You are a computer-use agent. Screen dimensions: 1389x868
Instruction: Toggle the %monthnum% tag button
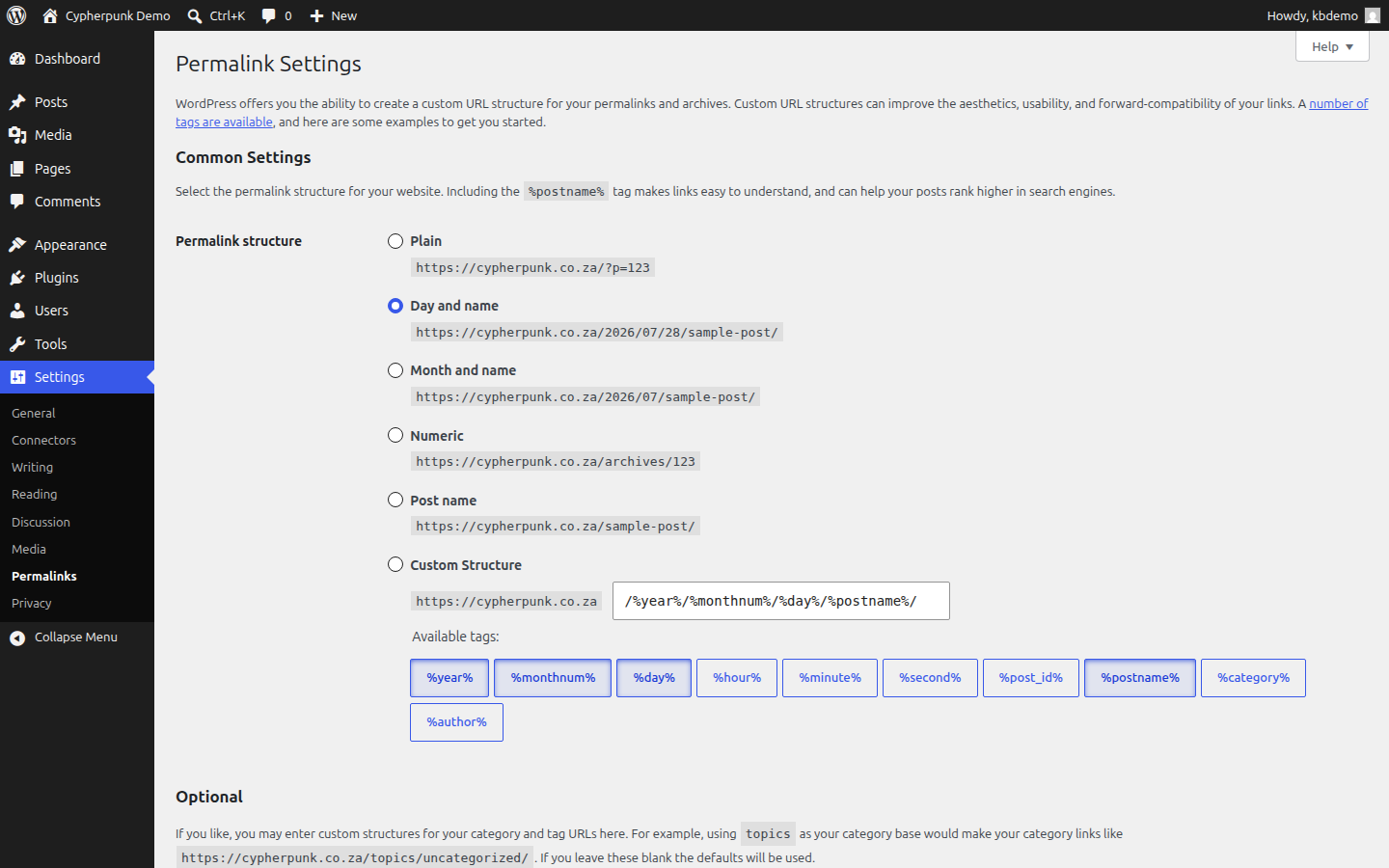point(553,678)
